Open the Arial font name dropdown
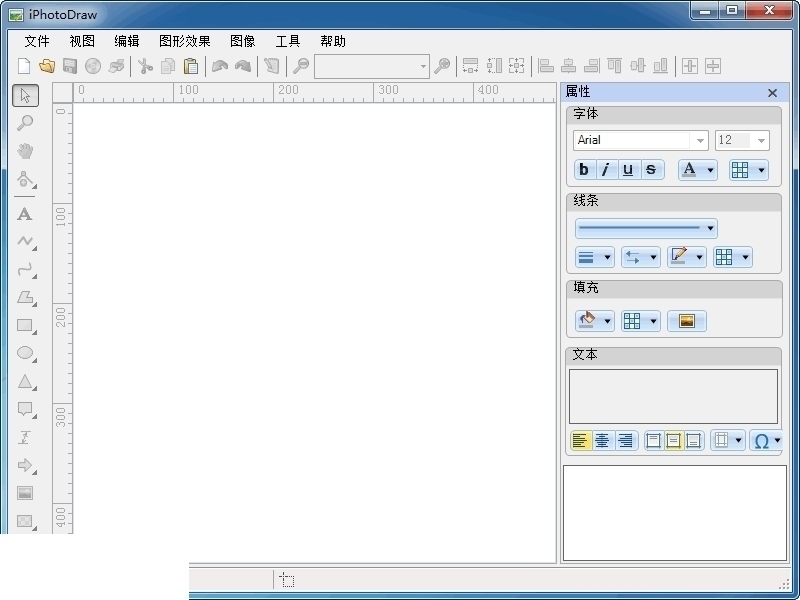Screen dimensions: 800x600 699,141
